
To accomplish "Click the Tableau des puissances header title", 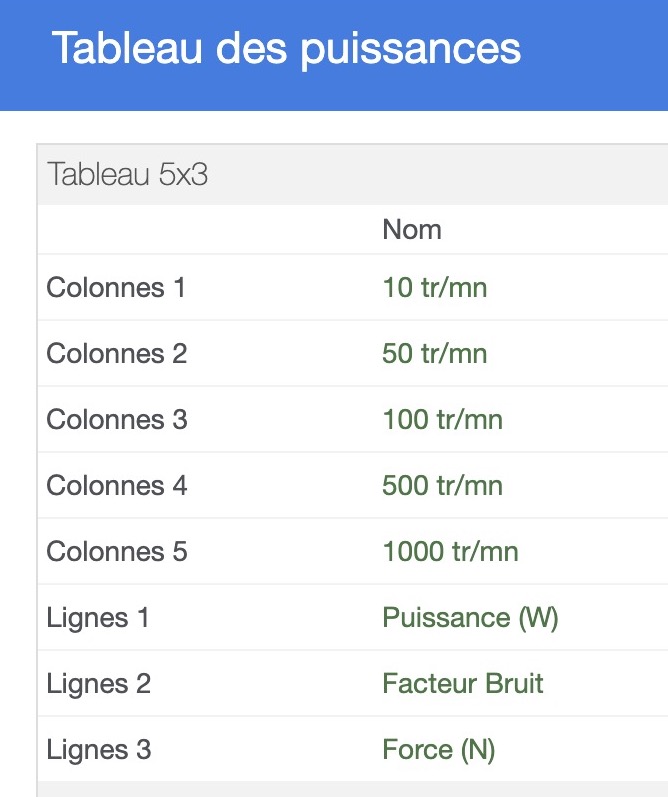I will pyautogui.click(x=286, y=49).
